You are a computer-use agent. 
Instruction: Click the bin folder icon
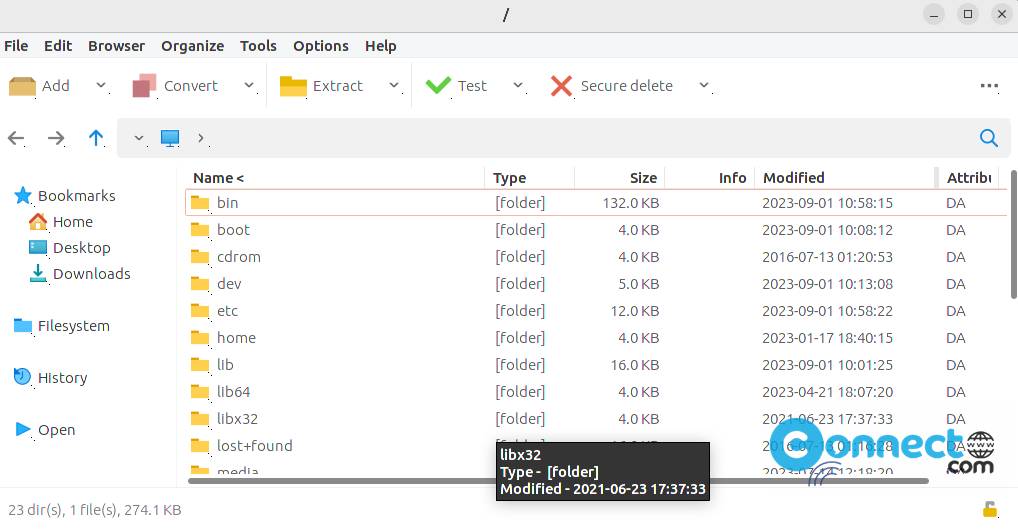click(200, 203)
